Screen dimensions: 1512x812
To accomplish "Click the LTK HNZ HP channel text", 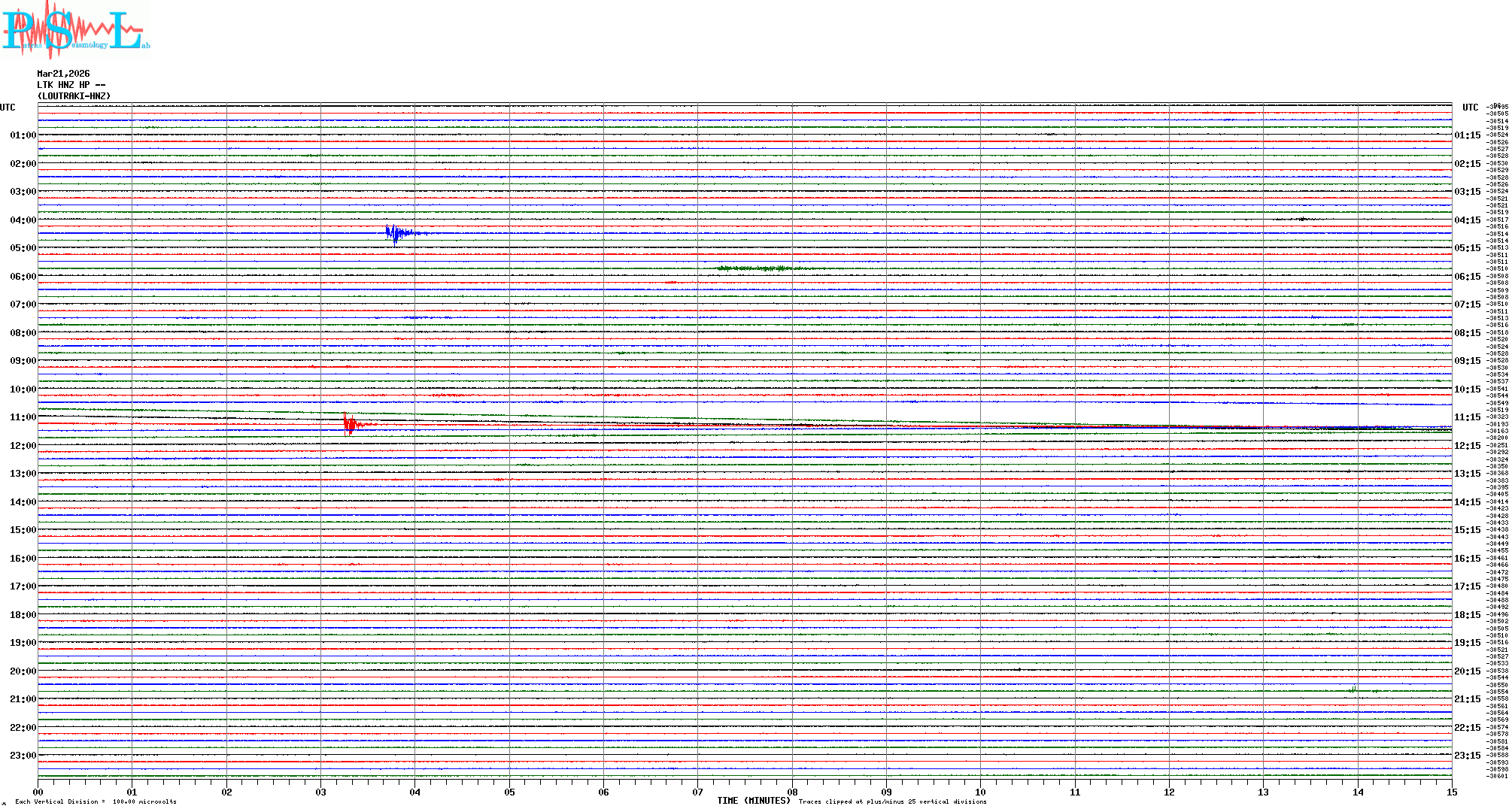I will [x=71, y=85].
